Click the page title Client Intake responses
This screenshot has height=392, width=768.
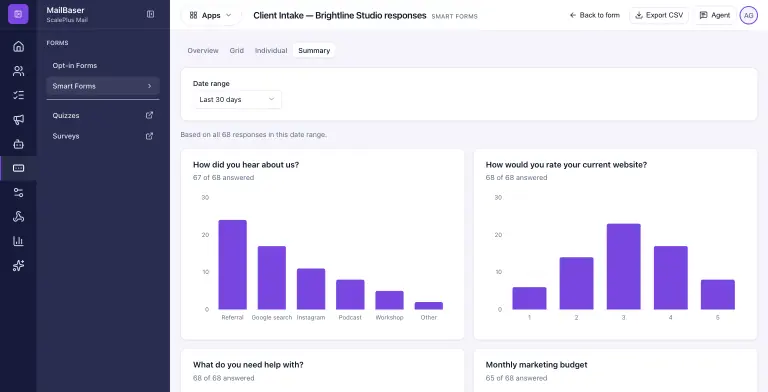tap(340, 15)
